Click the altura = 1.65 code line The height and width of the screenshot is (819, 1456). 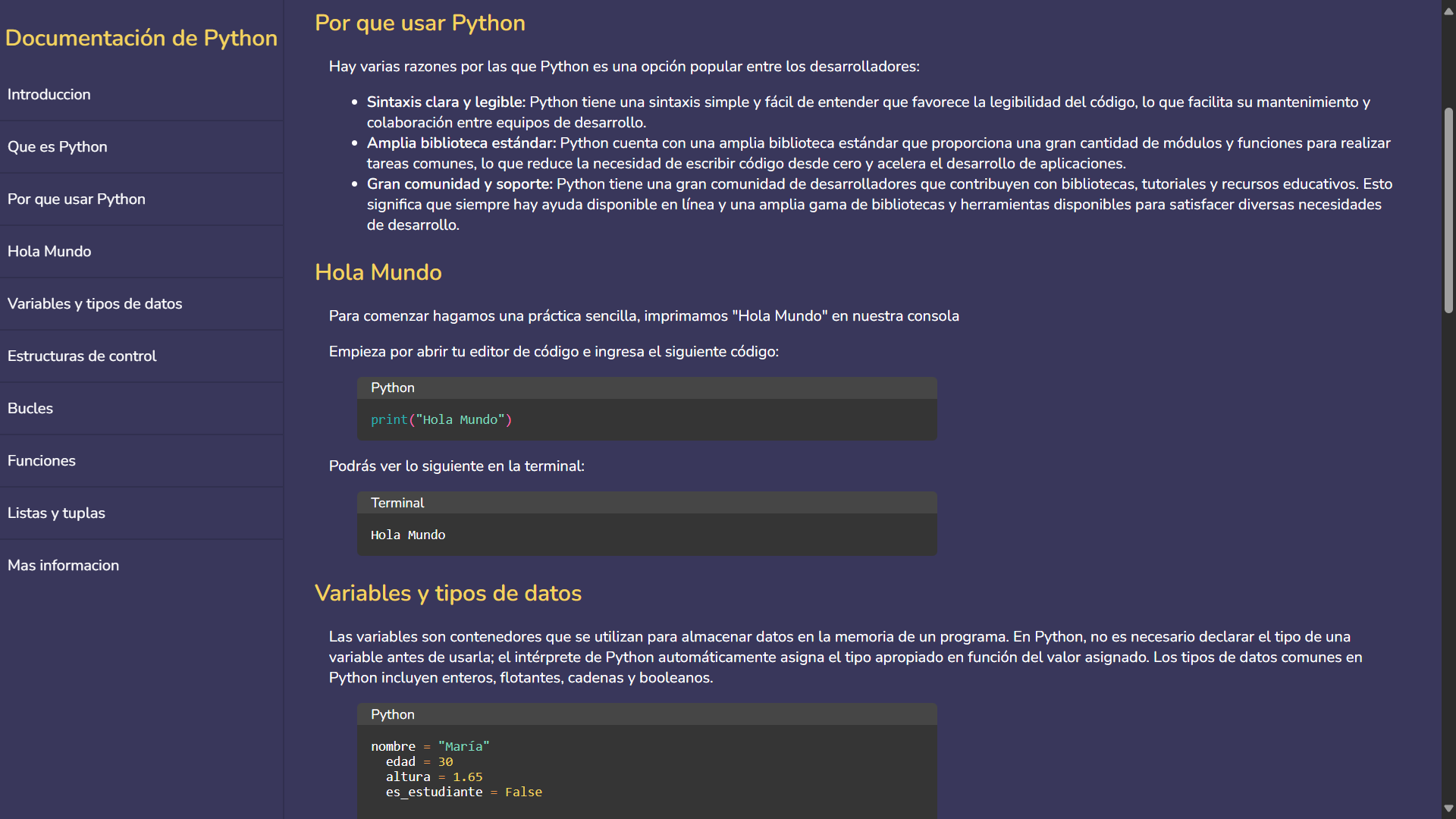tap(434, 777)
